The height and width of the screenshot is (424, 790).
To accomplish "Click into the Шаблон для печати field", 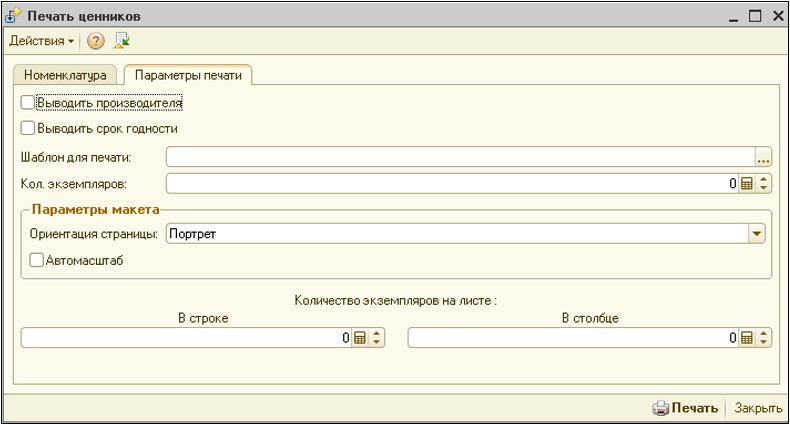I will (x=460, y=157).
